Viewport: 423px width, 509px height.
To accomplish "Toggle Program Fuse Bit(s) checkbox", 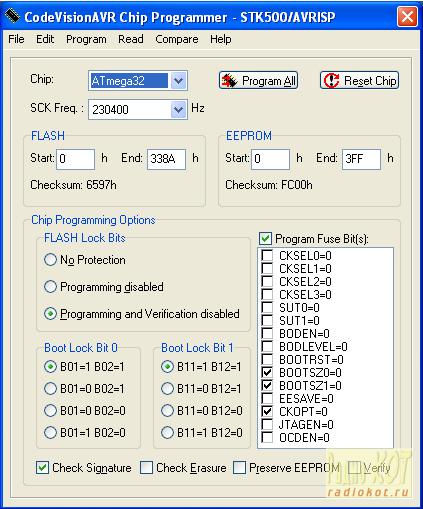I will pos(266,239).
